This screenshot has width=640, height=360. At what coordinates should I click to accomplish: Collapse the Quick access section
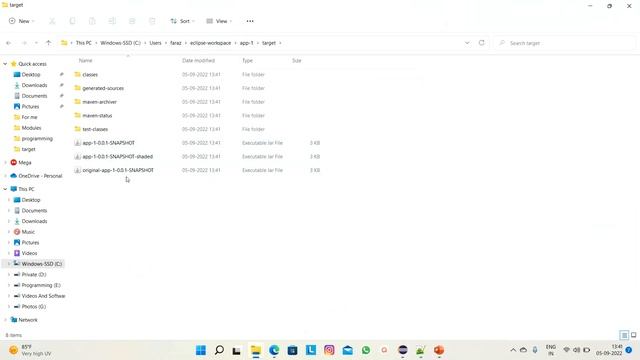point(5,64)
